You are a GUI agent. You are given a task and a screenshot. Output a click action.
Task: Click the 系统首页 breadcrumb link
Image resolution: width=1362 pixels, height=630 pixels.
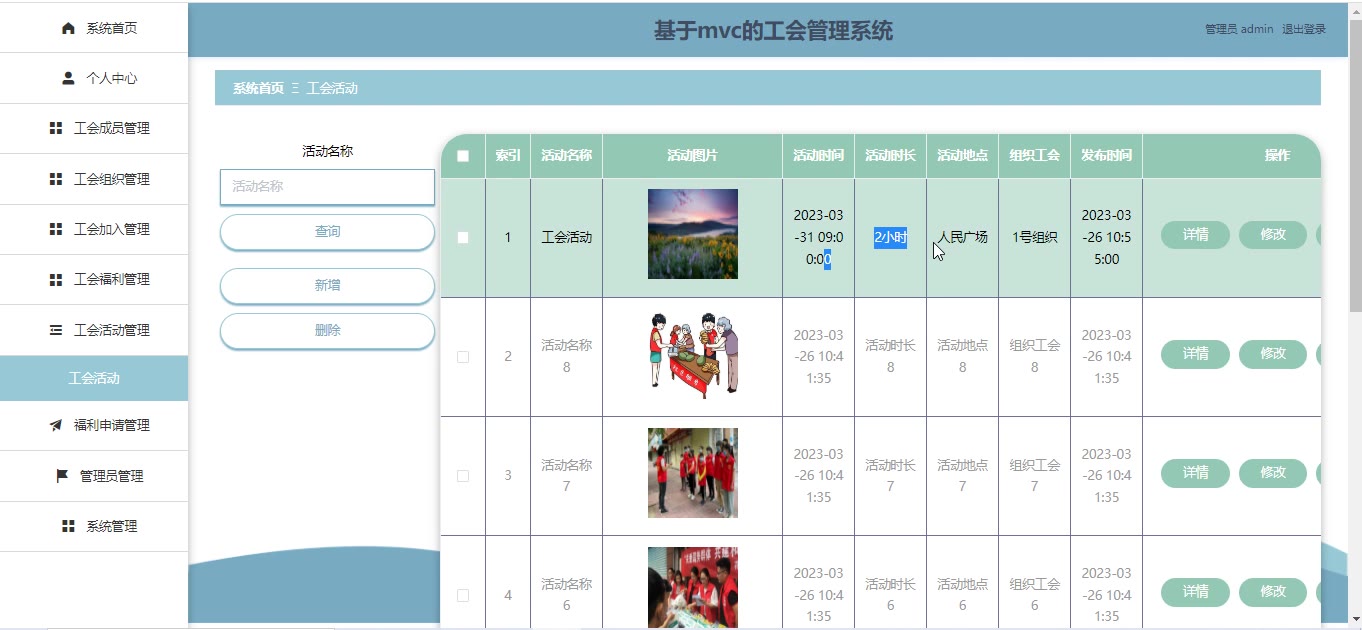coord(258,88)
